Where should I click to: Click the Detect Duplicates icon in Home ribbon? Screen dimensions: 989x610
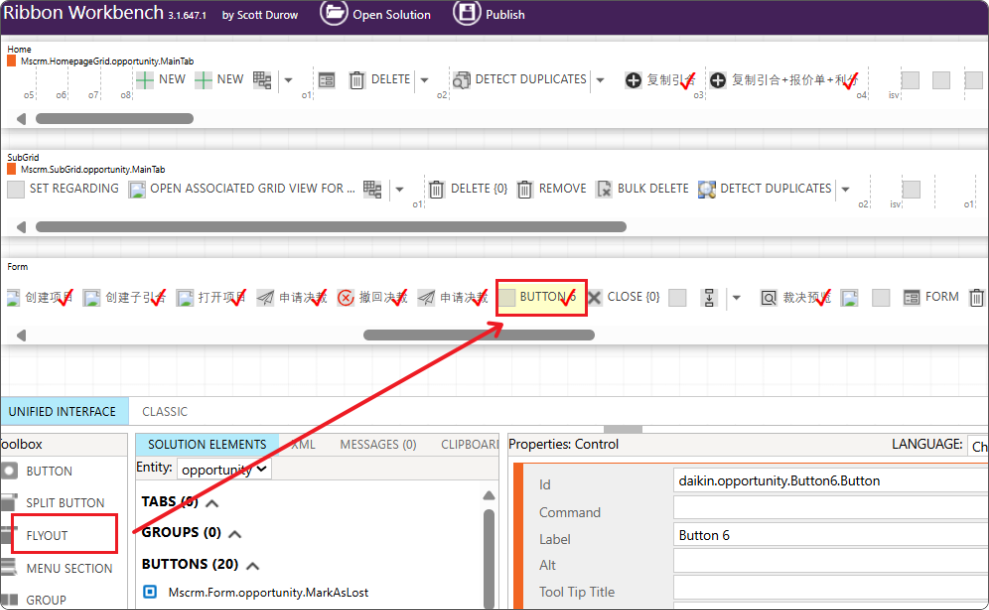461,80
